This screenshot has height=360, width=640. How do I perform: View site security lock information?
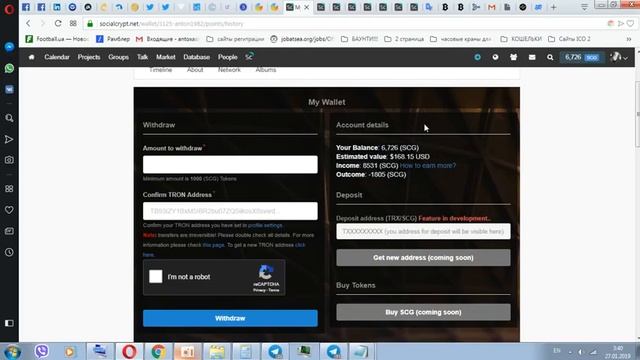90,24
